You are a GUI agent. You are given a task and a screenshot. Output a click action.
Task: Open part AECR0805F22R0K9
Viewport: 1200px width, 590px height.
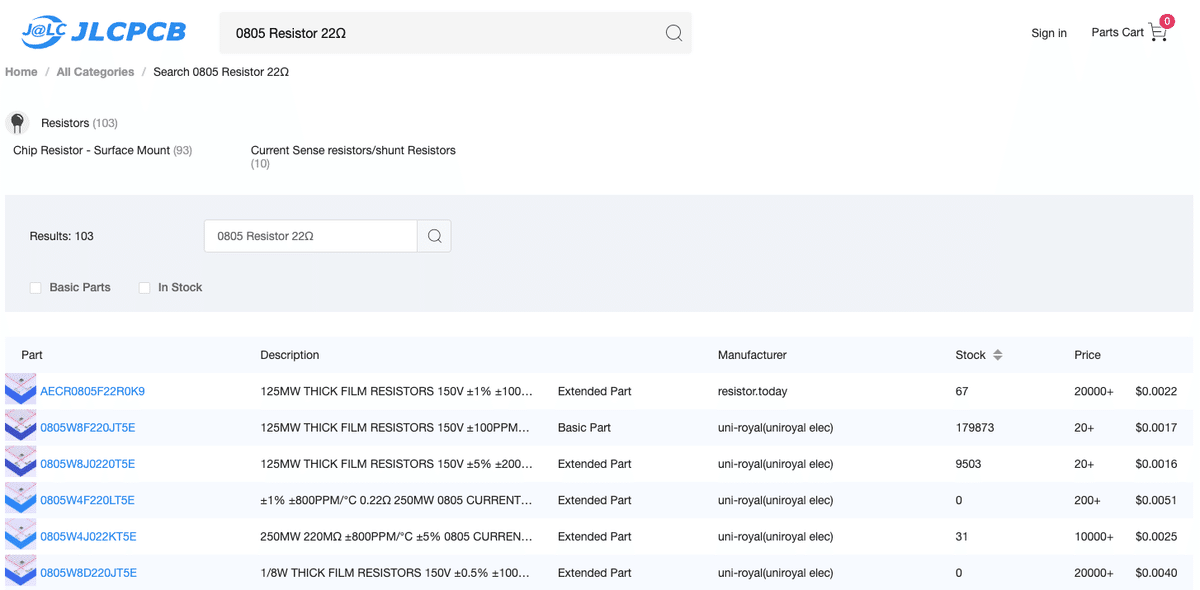92,391
